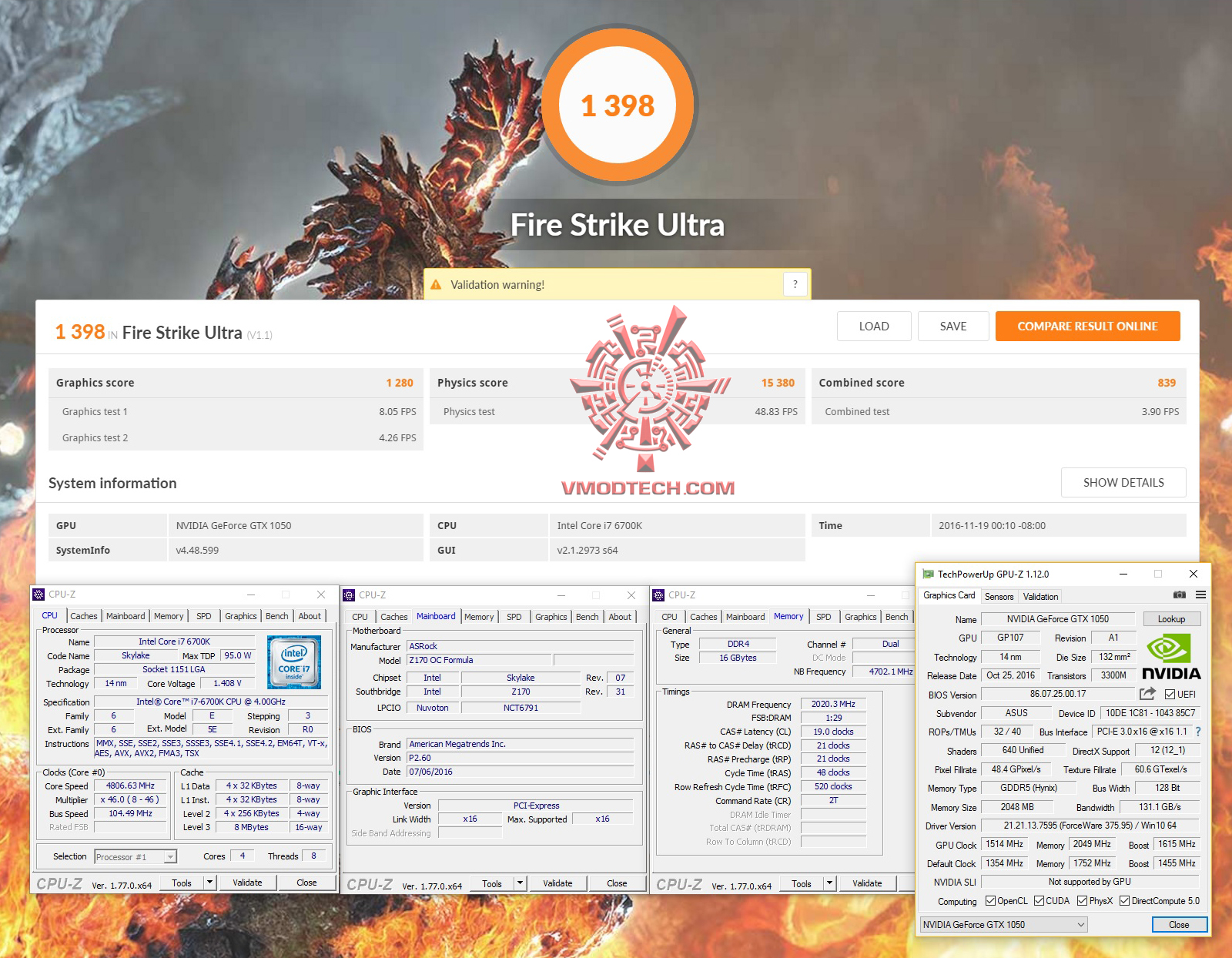Viewport: 1232px width, 958px height.
Task: Click Validate in the Mainboard CPU-Z window
Action: tap(557, 883)
